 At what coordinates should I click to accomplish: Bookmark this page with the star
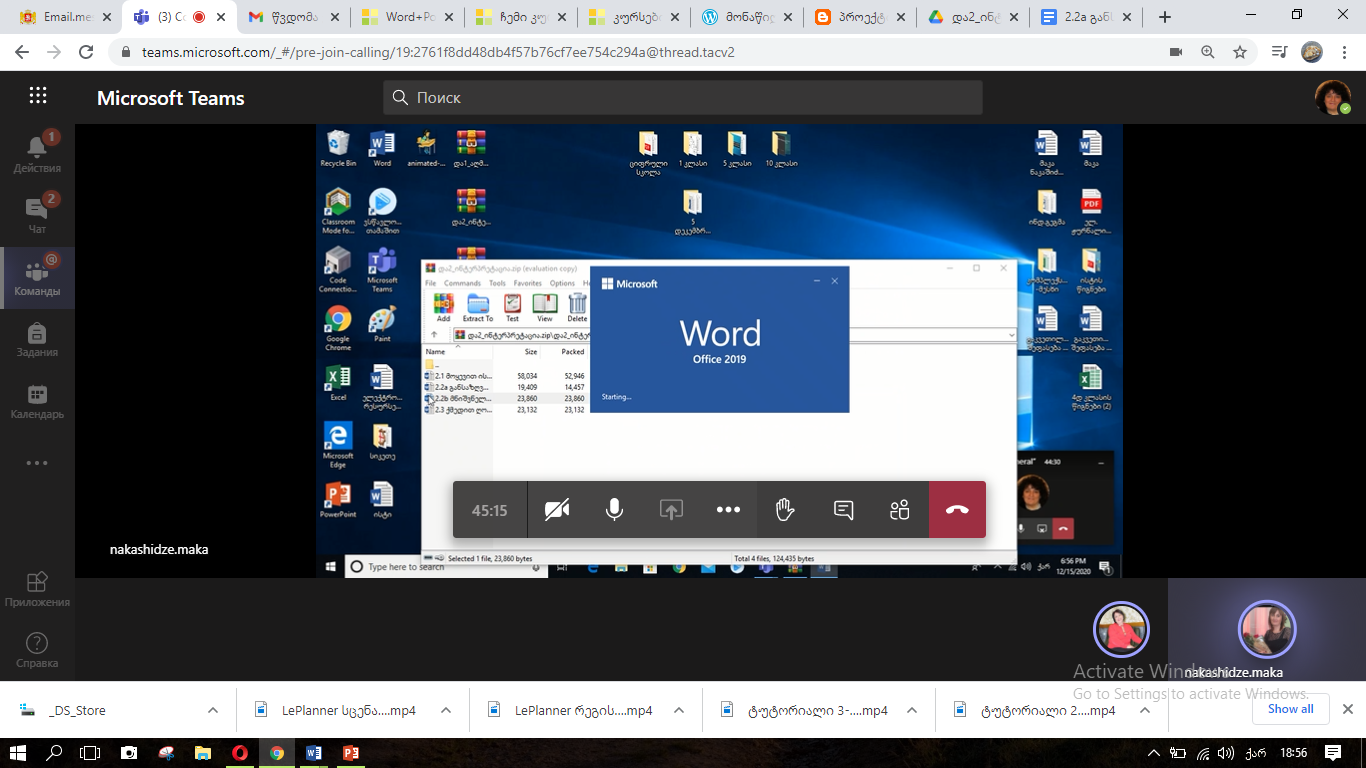point(1240,52)
